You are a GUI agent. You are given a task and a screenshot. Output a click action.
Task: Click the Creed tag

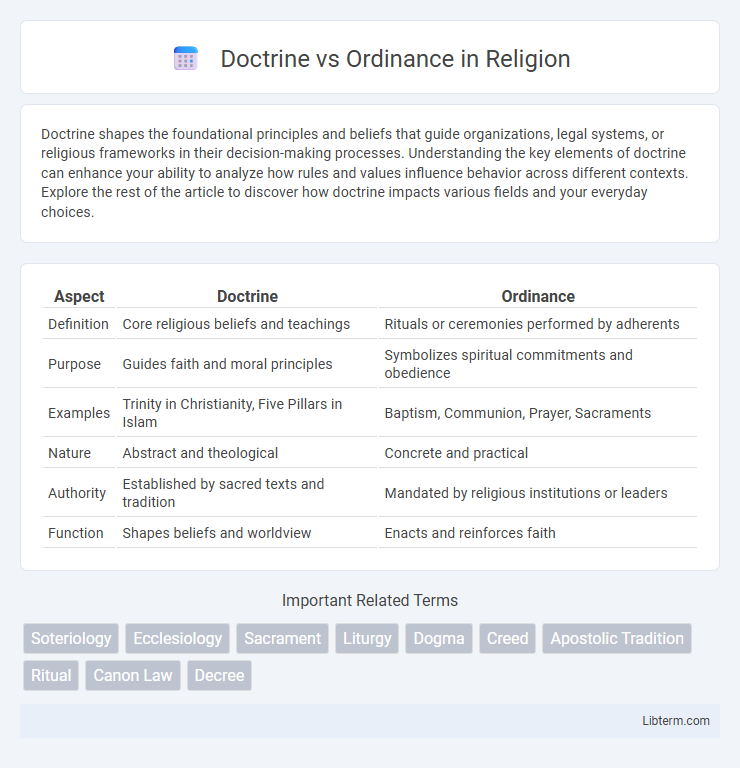[x=507, y=638]
